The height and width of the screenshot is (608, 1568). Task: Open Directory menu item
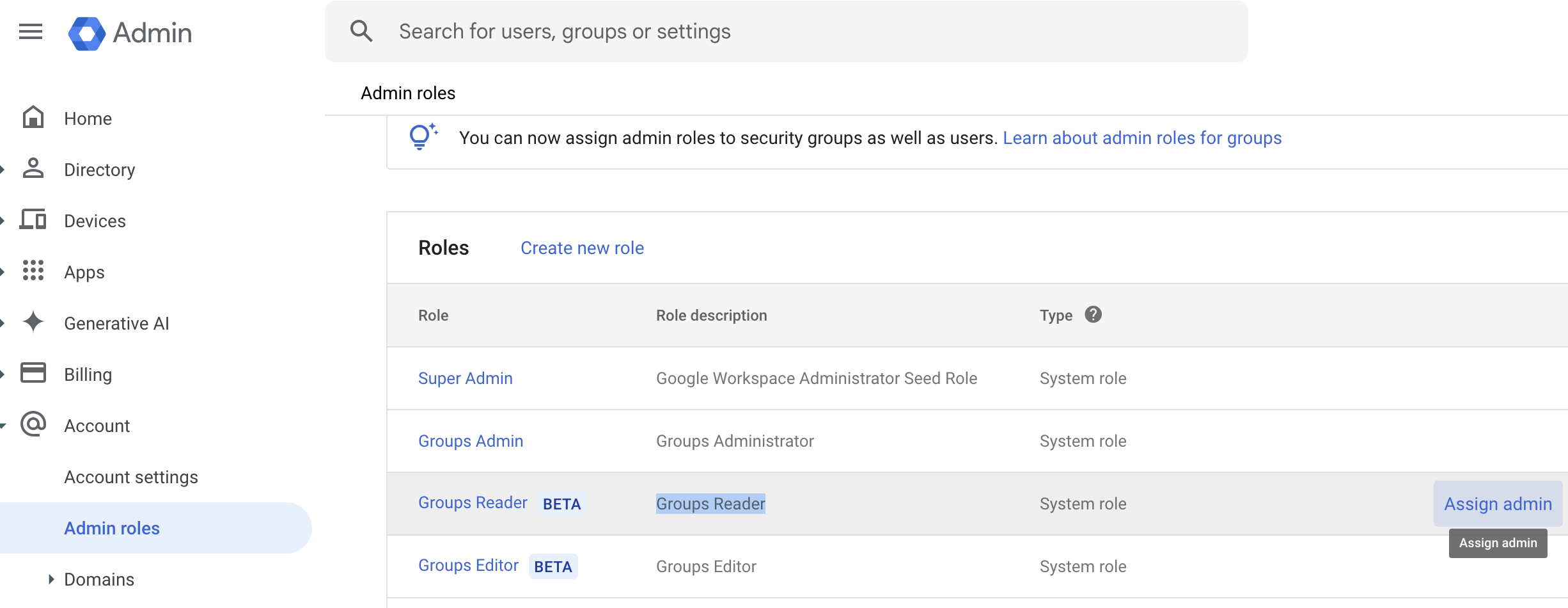tap(100, 170)
